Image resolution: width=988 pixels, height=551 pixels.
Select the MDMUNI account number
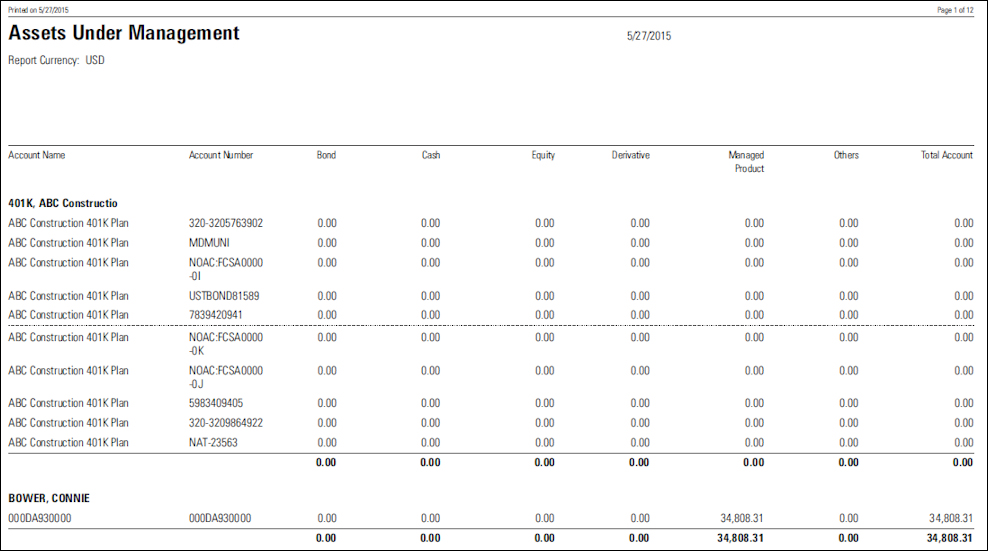click(x=209, y=243)
